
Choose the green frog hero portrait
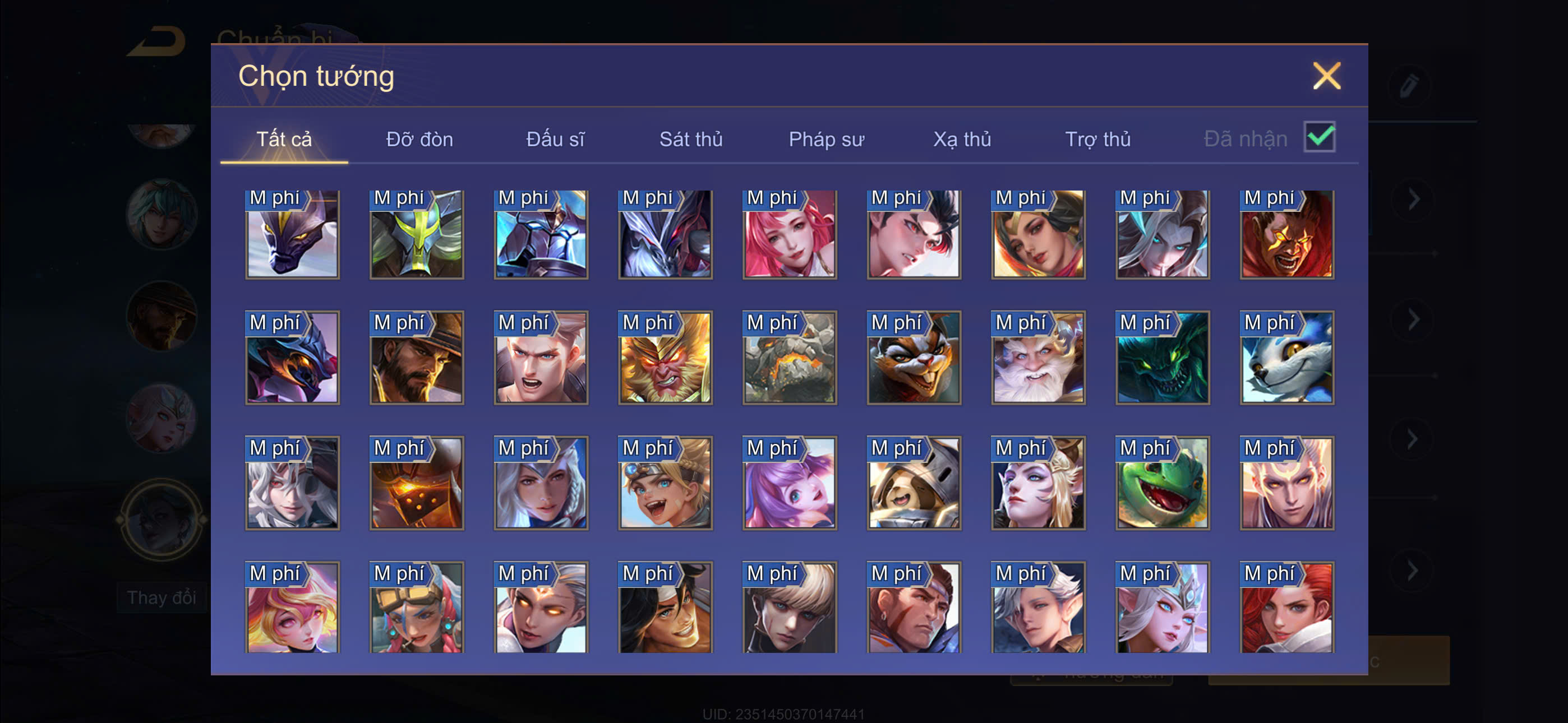[1163, 483]
